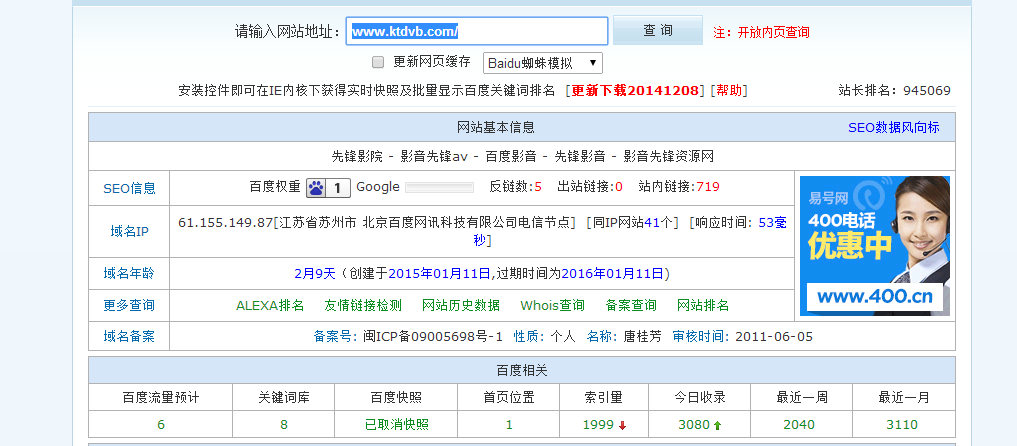Viewport: 1017px width, 446px height.
Task: Click the 今日收录 value 3080
Action: (693, 425)
